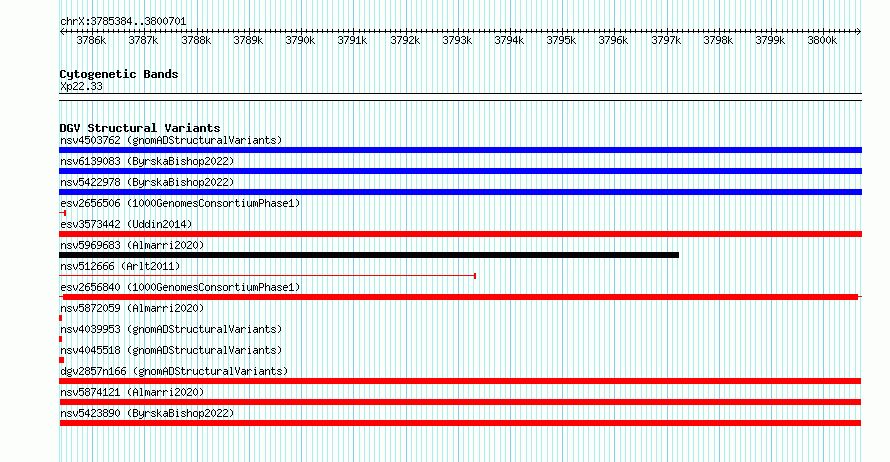Select the red bar under nsv5874121
This screenshot has width=890, height=462.
click(460, 402)
